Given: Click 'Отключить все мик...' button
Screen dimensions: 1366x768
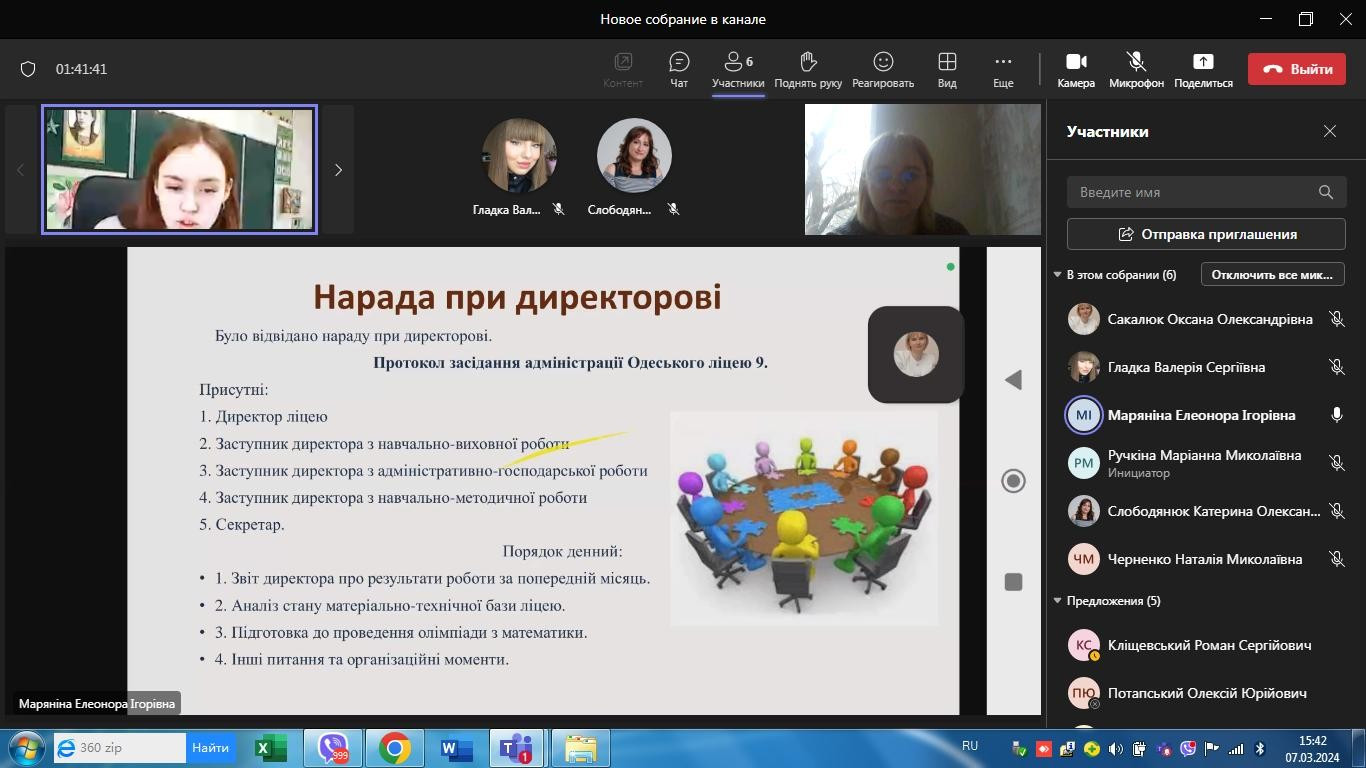Looking at the screenshot, I should [1272, 274].
